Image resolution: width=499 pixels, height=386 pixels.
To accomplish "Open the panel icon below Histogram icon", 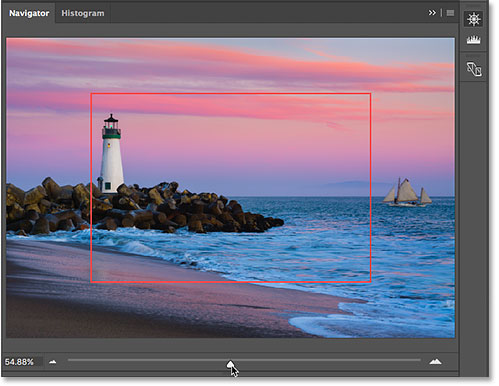I will (x=474, y=69).
